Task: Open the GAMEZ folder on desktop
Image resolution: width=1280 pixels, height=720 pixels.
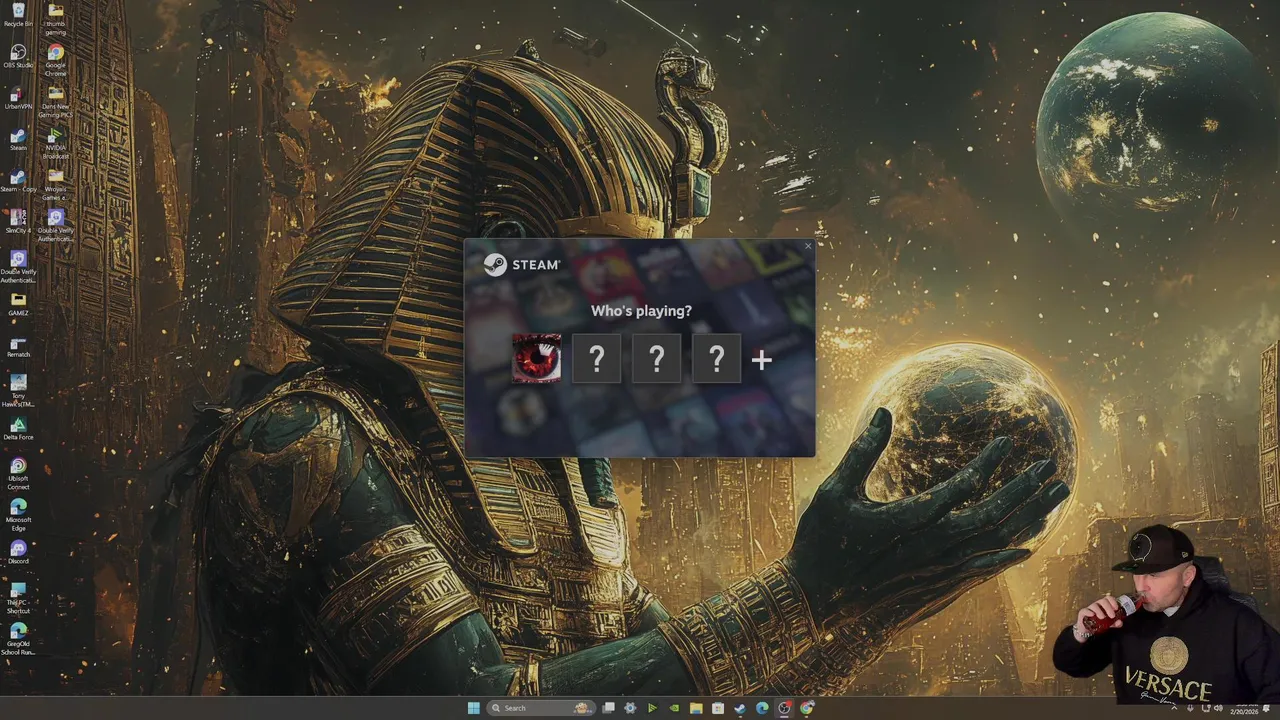Action: tap(18, 304)
